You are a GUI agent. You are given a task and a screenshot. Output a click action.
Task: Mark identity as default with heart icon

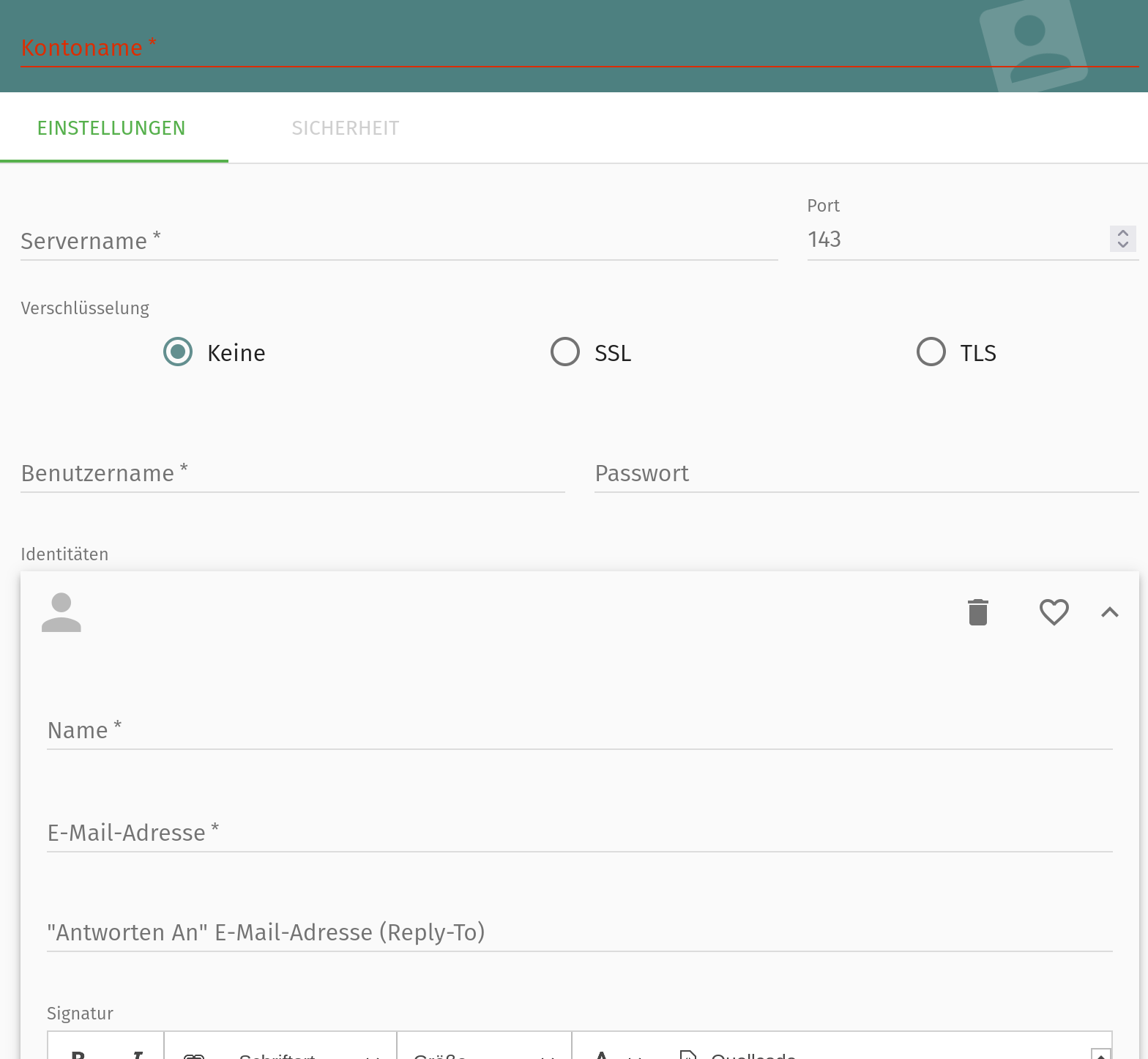1054,612
